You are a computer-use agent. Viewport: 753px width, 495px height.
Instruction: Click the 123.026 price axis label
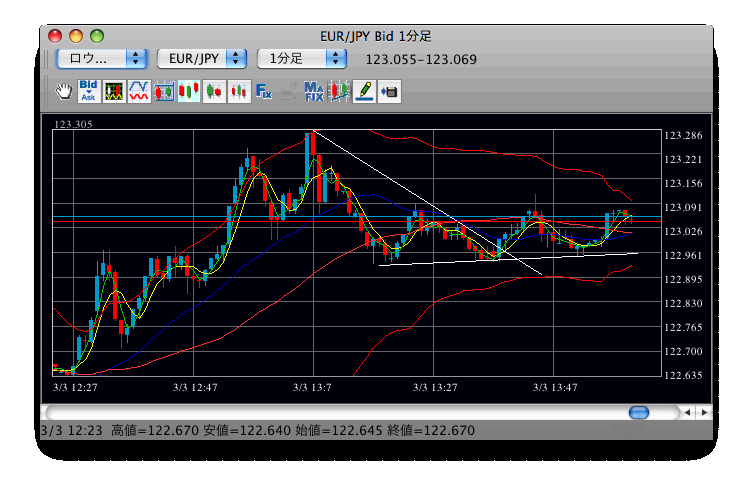(683, 231)
